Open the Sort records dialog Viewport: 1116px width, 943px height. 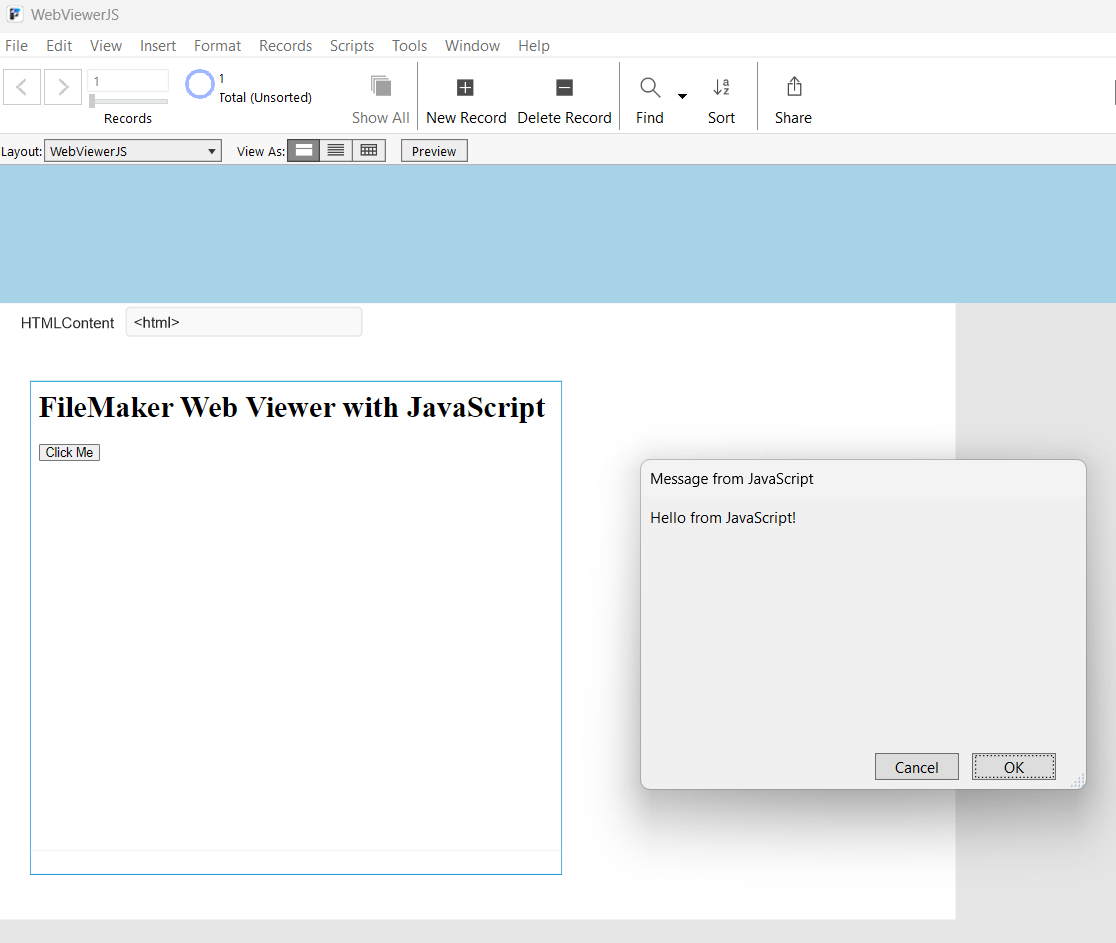click(721, 100)
